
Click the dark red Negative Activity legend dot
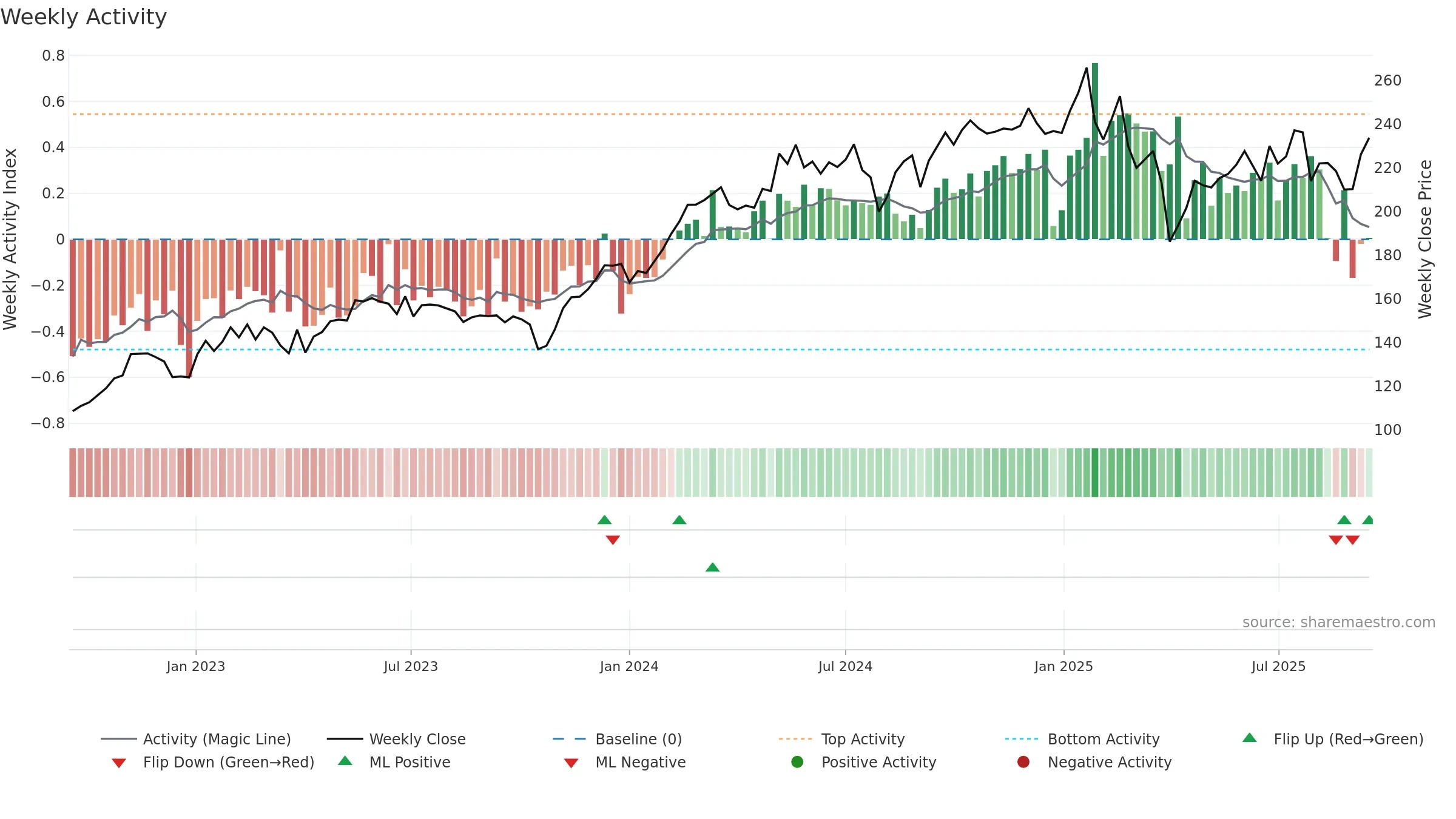point(1023,762)
